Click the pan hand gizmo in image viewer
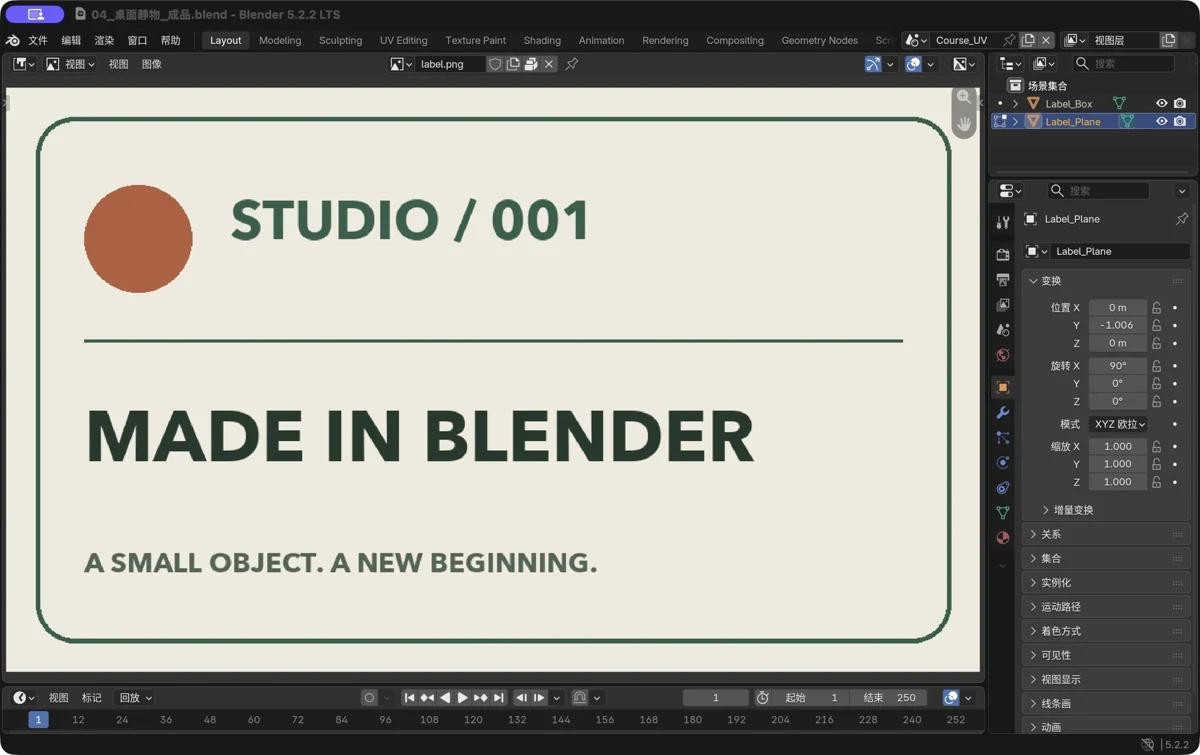Viewport: 1200px width, 755px height. point(964,124)
